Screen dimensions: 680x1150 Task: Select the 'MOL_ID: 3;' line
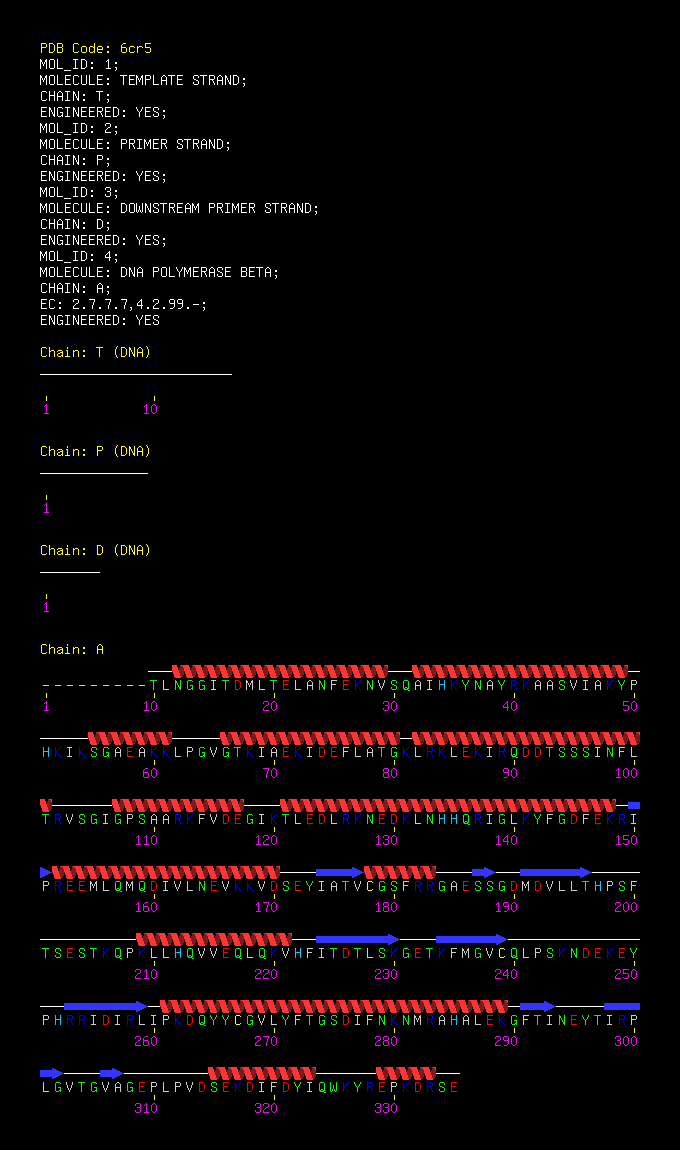point(79,192)
